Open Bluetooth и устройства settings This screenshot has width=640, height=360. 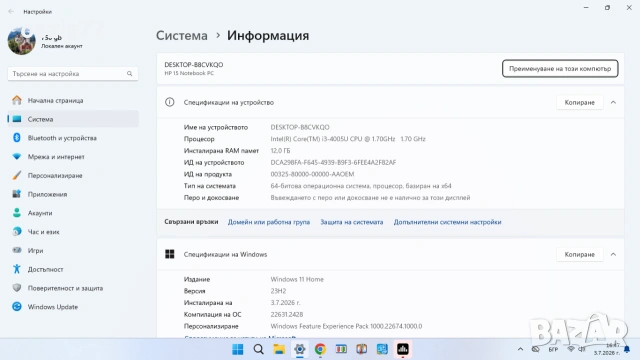[x=73, y=138]
